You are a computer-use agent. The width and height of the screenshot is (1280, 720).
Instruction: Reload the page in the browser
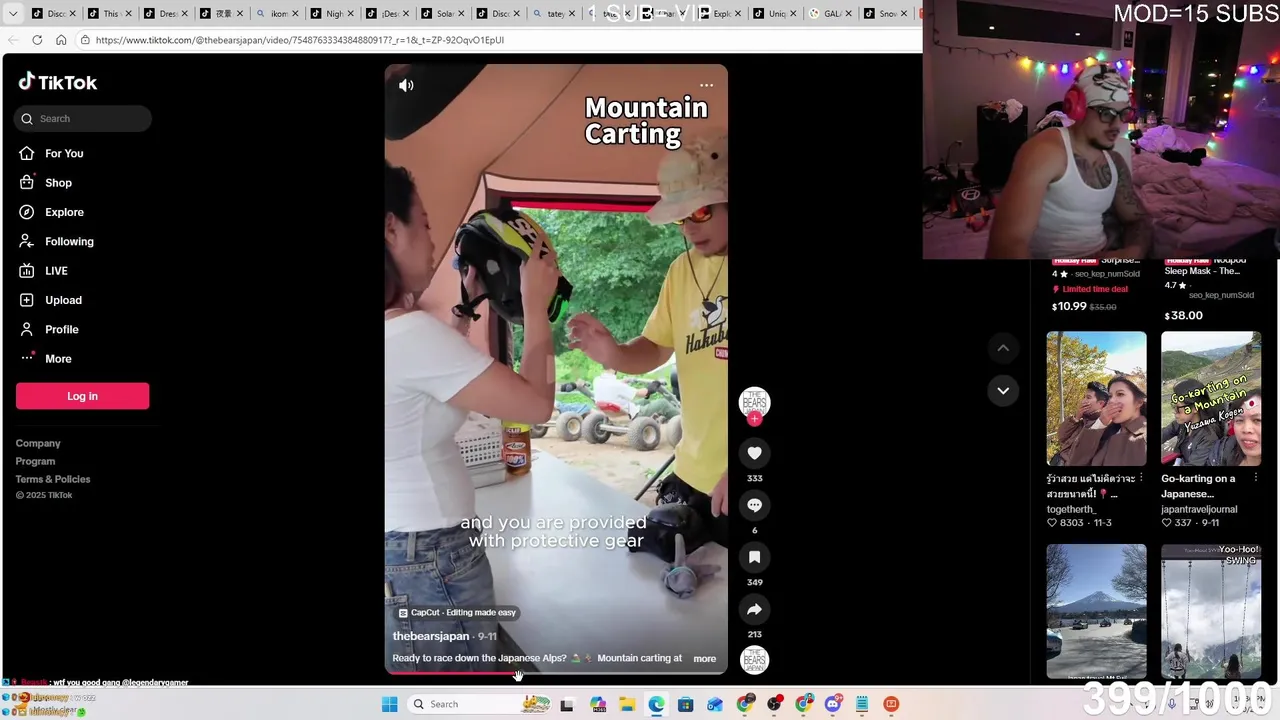(37, 40)
